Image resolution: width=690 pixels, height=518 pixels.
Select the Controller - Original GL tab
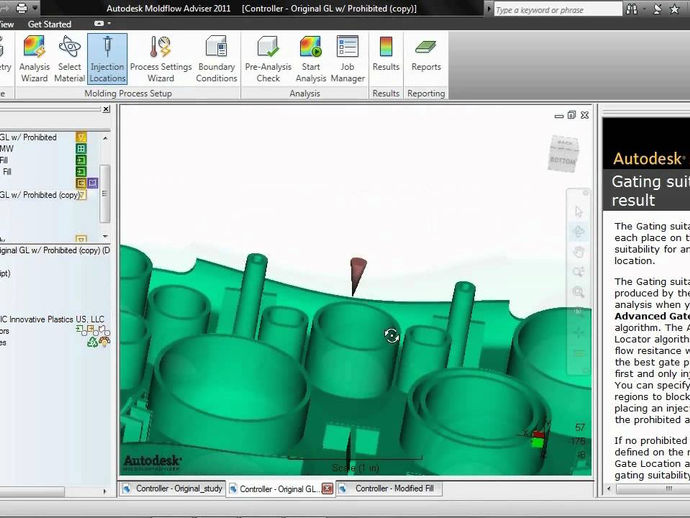277,489
